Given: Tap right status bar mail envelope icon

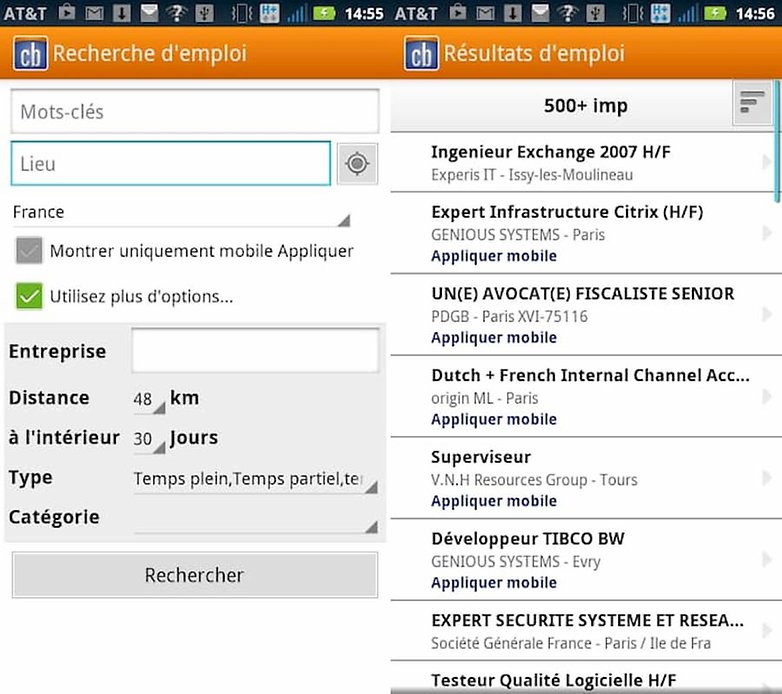Looking at the screenshot, I should point(540,13).
